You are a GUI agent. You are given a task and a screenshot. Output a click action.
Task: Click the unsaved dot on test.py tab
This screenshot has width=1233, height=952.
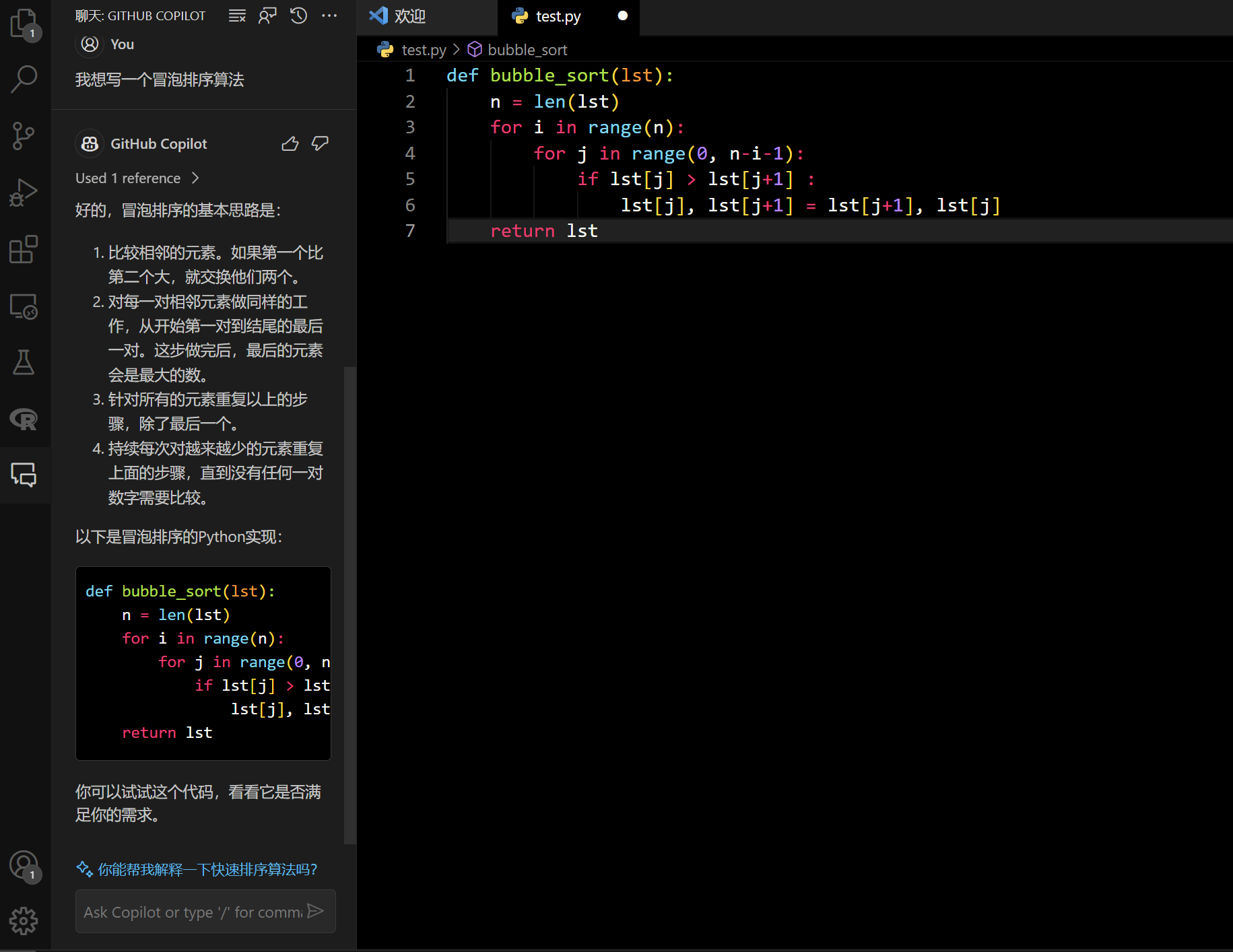623,15
